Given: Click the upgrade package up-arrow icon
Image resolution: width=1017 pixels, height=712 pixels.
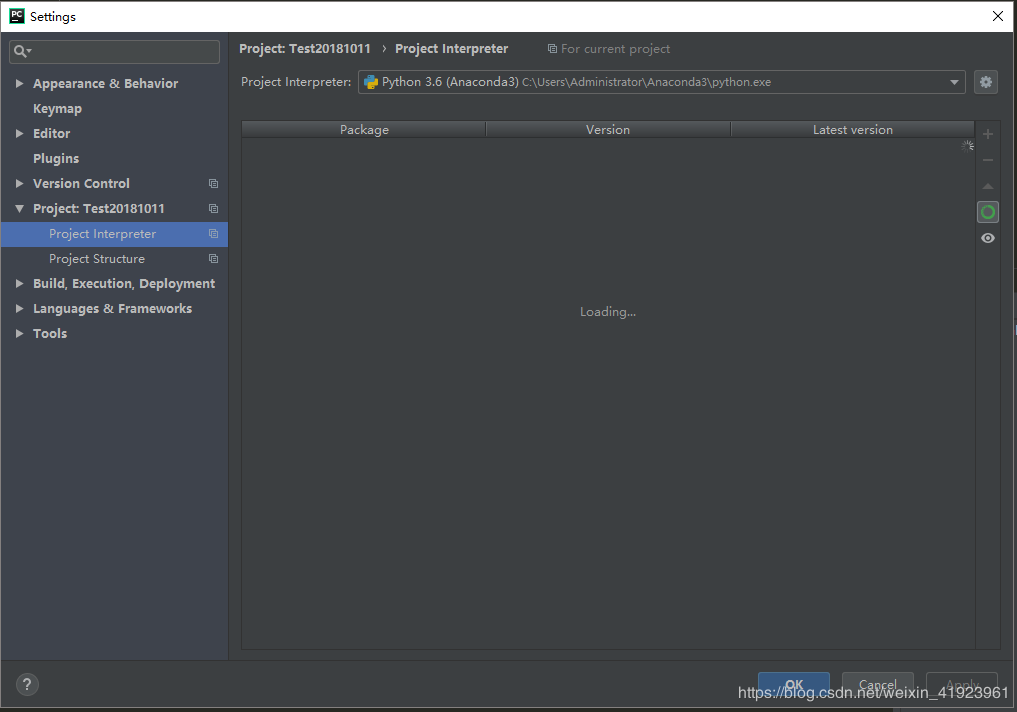Looking at the screenshot, I should [x=988, y=186].
